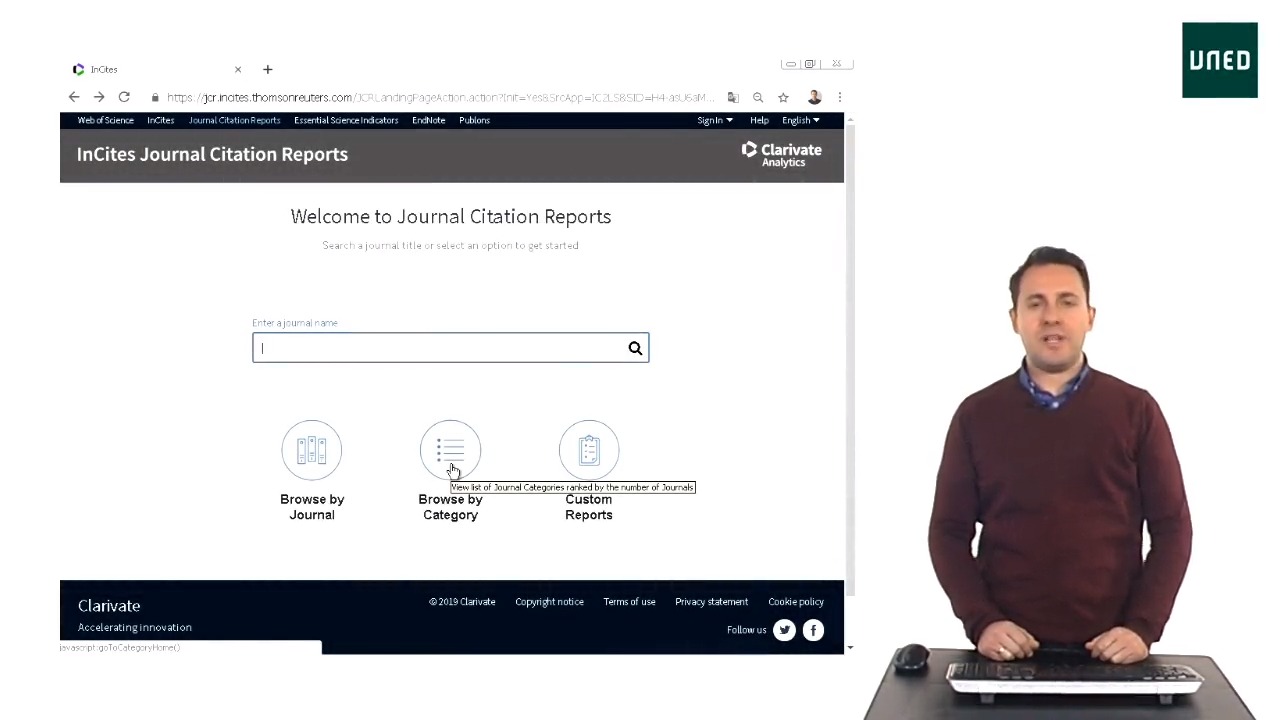This screenshot has height=720, width=1280.
Task: Open EndNote from the top bar
Action: (428, 120)
